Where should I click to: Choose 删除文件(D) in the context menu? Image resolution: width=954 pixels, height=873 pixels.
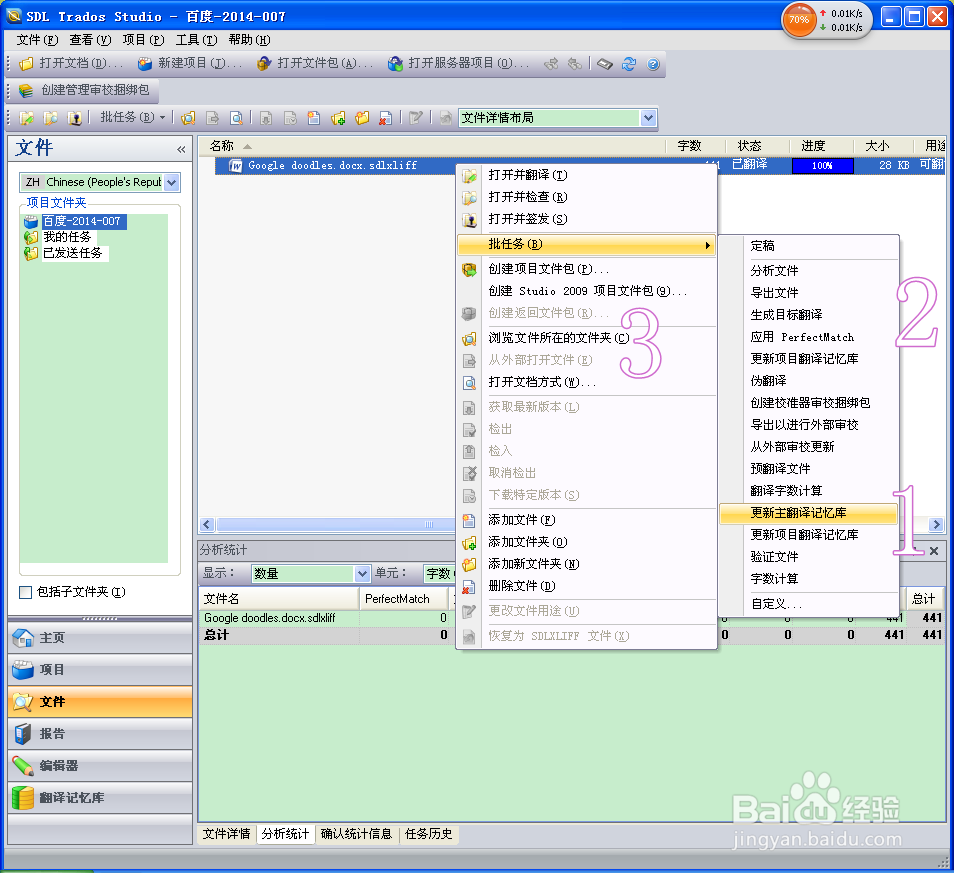click(x=586, y=586)
